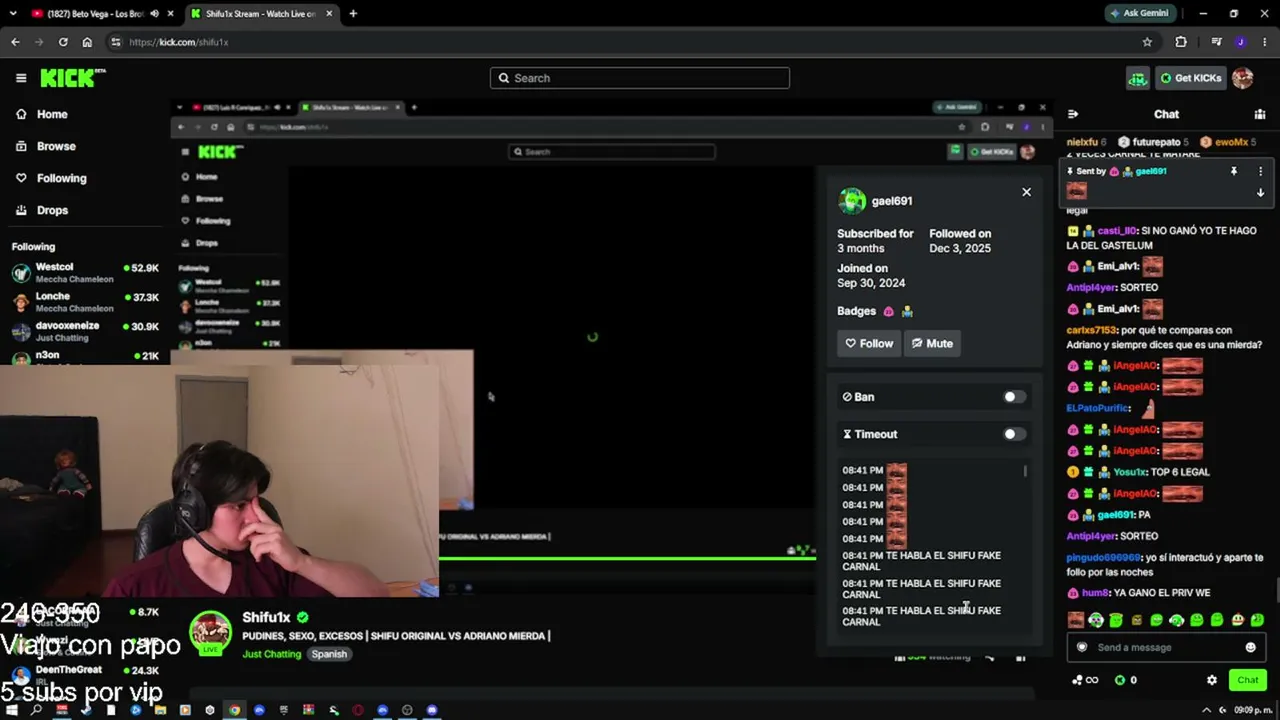The image size is (1280, 720).
Task: Click the address bar URL
Action: click(179, 42)
